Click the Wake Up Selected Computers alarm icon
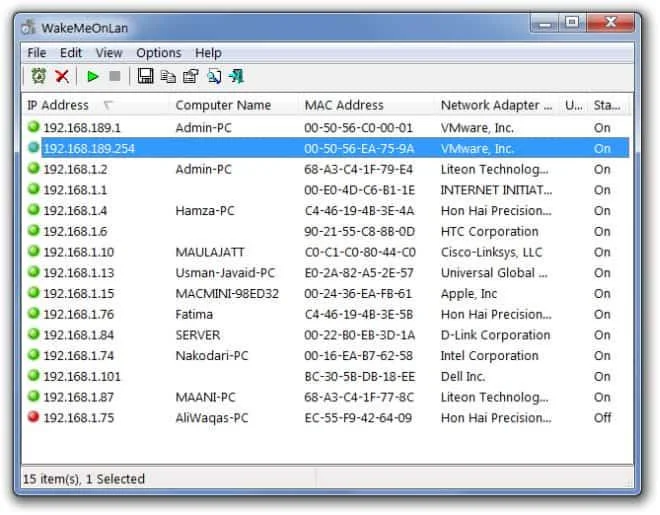Screen dimensions: 660x515 [39, 76]
